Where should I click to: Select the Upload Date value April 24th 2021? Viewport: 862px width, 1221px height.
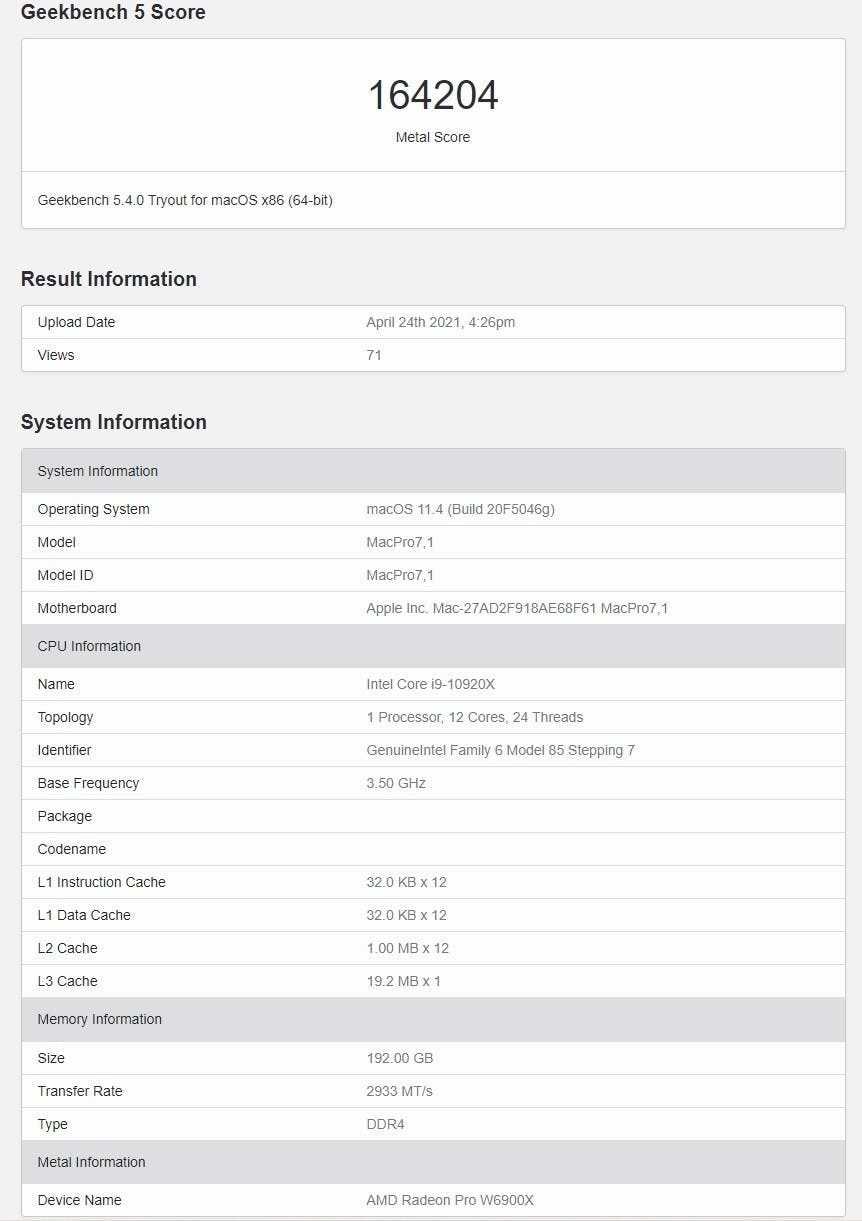pyautogui.click(x=441, y=322)
